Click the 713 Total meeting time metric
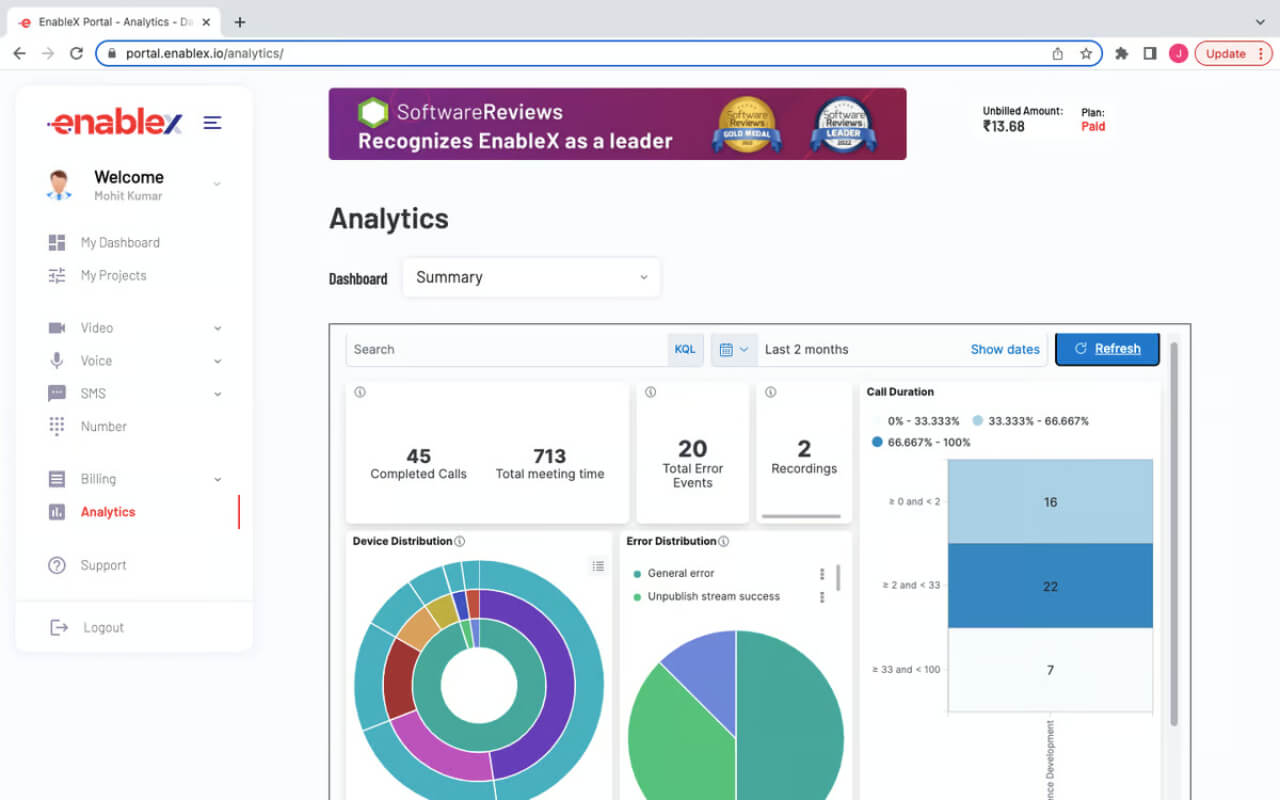The height and width of the screenshot is (800, 1280). [550, 464]
